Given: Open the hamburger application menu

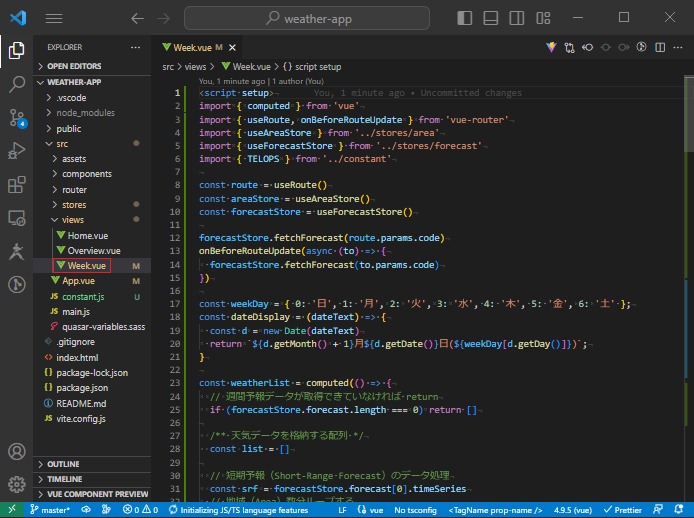Looking at the screenshot, I should coord(54,18).
